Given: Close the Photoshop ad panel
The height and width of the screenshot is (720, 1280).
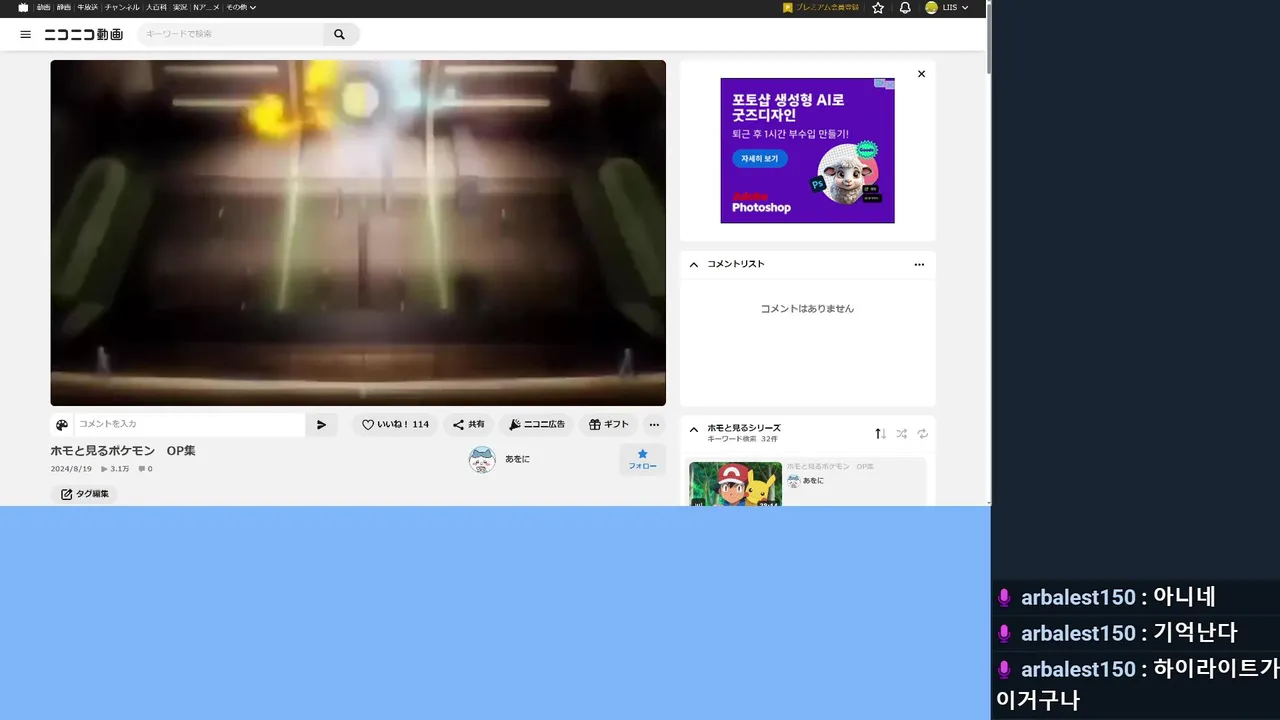Looking at the screenshot, I should pos(921,74).
